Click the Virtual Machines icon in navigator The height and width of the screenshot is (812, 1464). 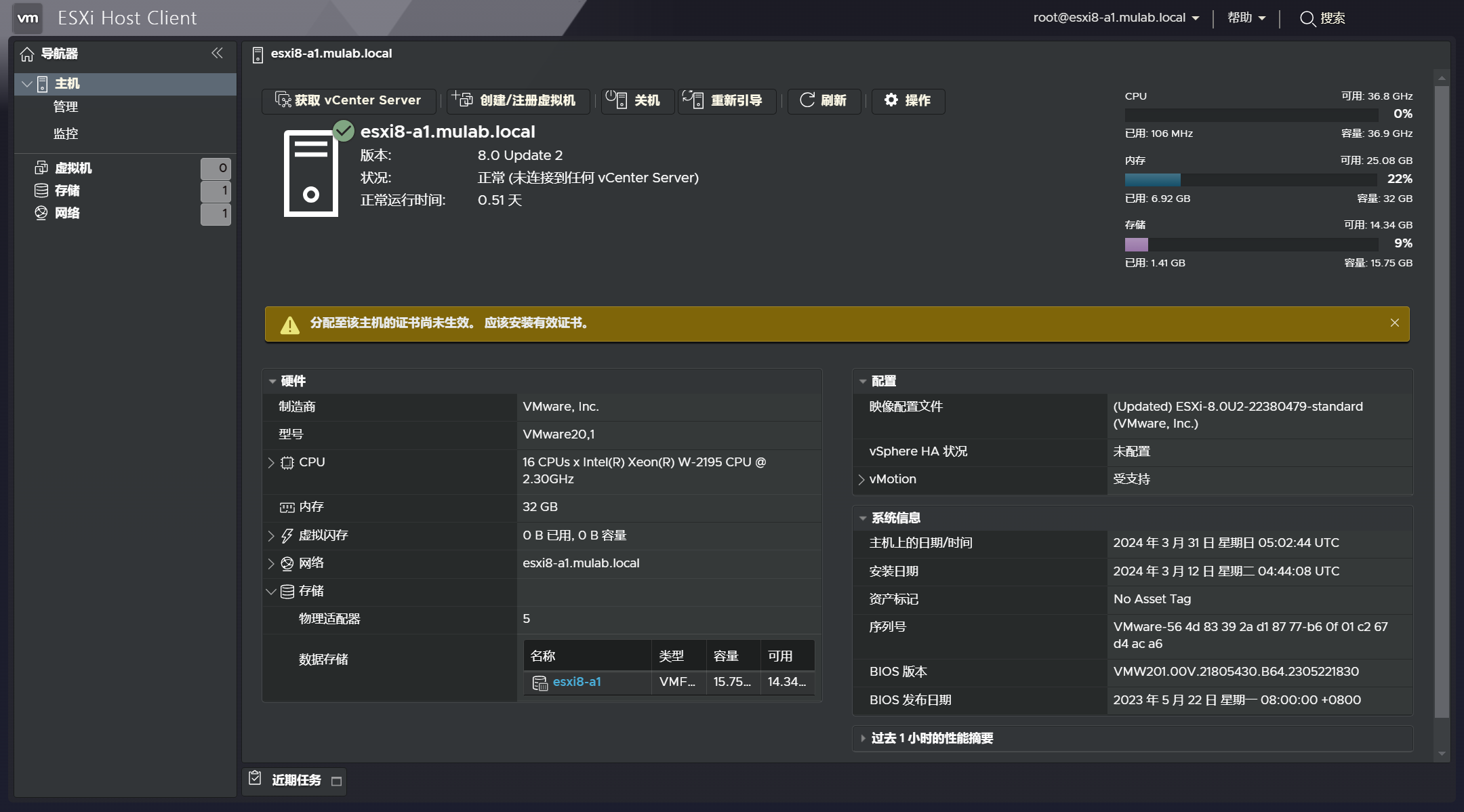41,167
